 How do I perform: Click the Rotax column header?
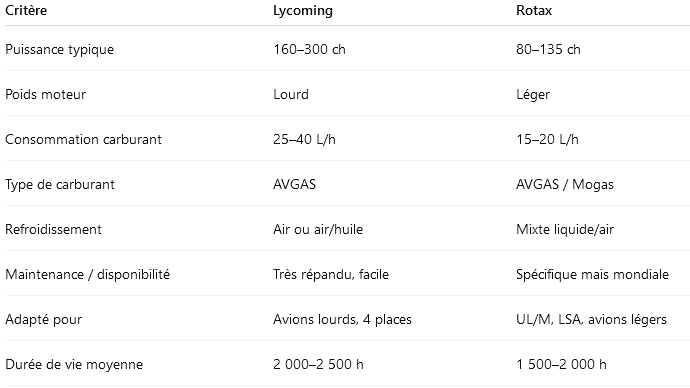(x=534, y=10)
